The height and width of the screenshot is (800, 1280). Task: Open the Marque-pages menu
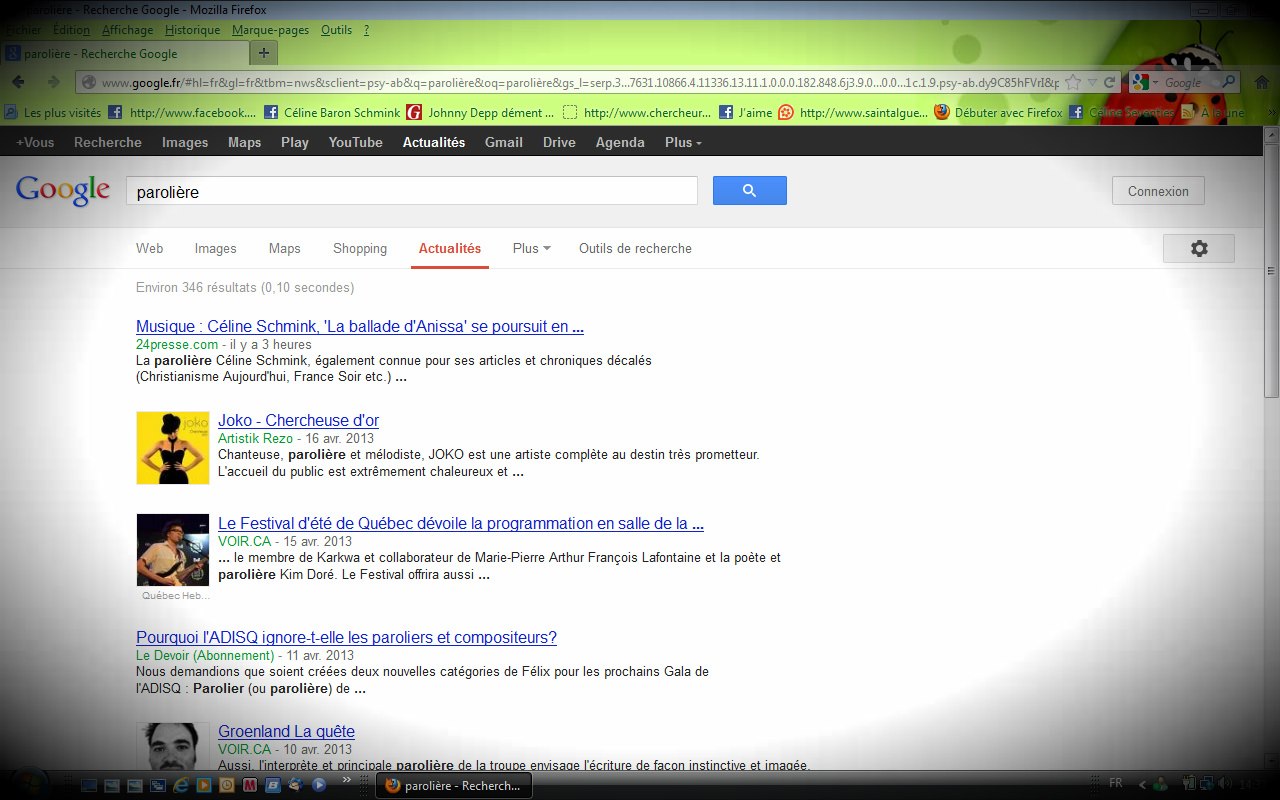[270, 30]
